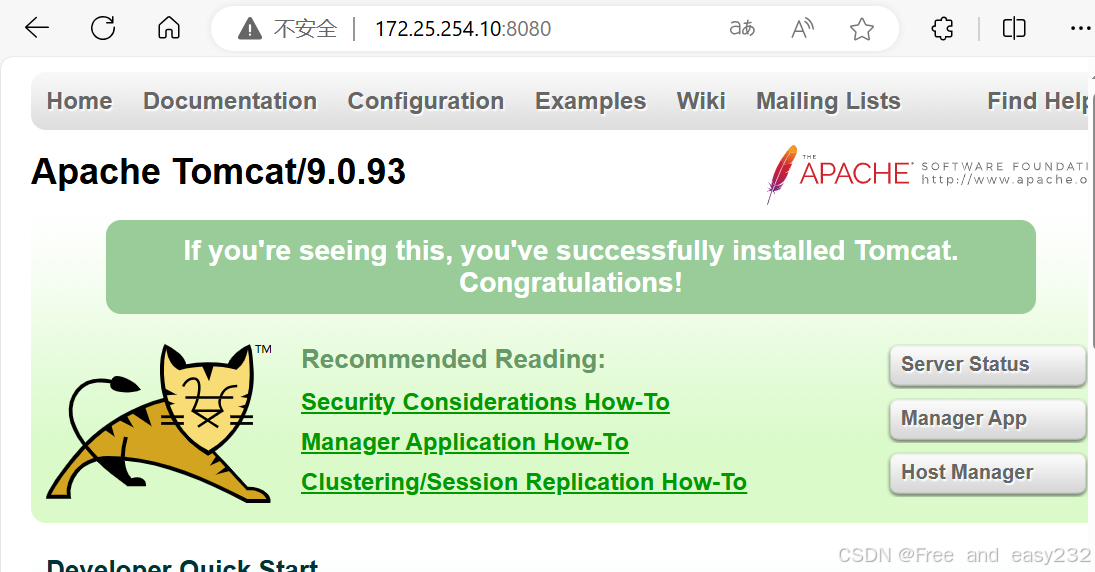This screenshot has height=572, width=1095.
Task: Click the Apache Tomcat/9.0.93 heading
Action: click(x=218, y=172)
